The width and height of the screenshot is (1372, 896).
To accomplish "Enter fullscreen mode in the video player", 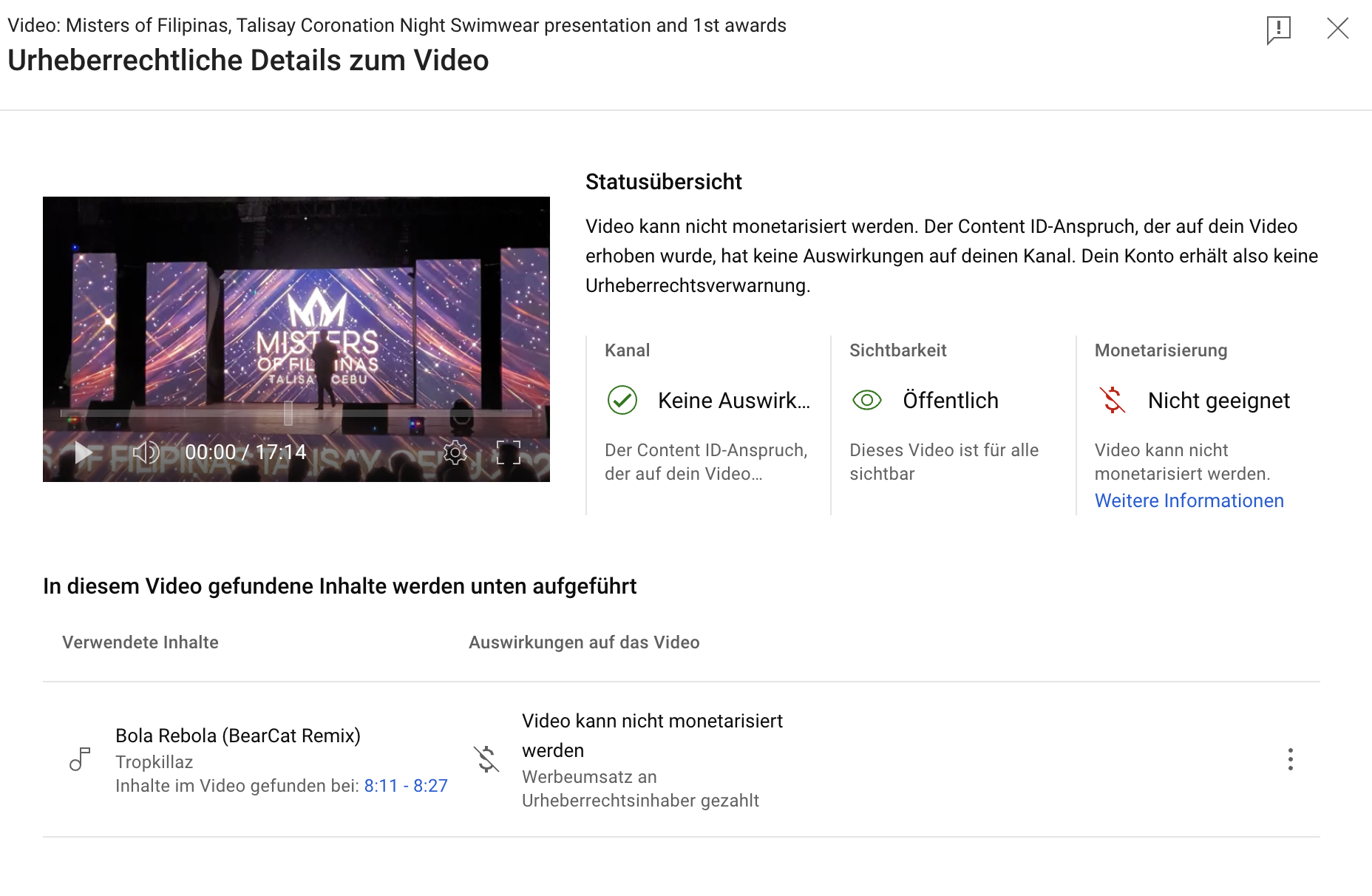I will pyautogui.click(x=509, y=452).
